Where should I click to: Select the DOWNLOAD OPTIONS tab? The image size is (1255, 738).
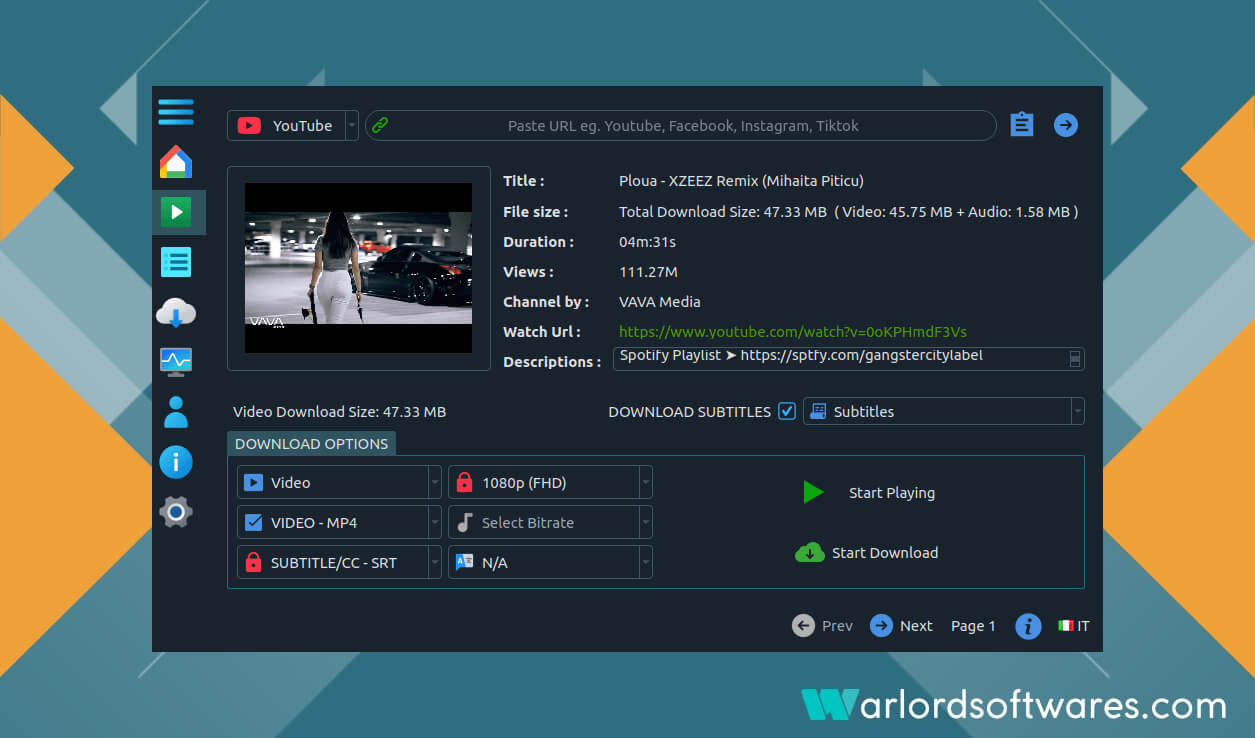311,443
